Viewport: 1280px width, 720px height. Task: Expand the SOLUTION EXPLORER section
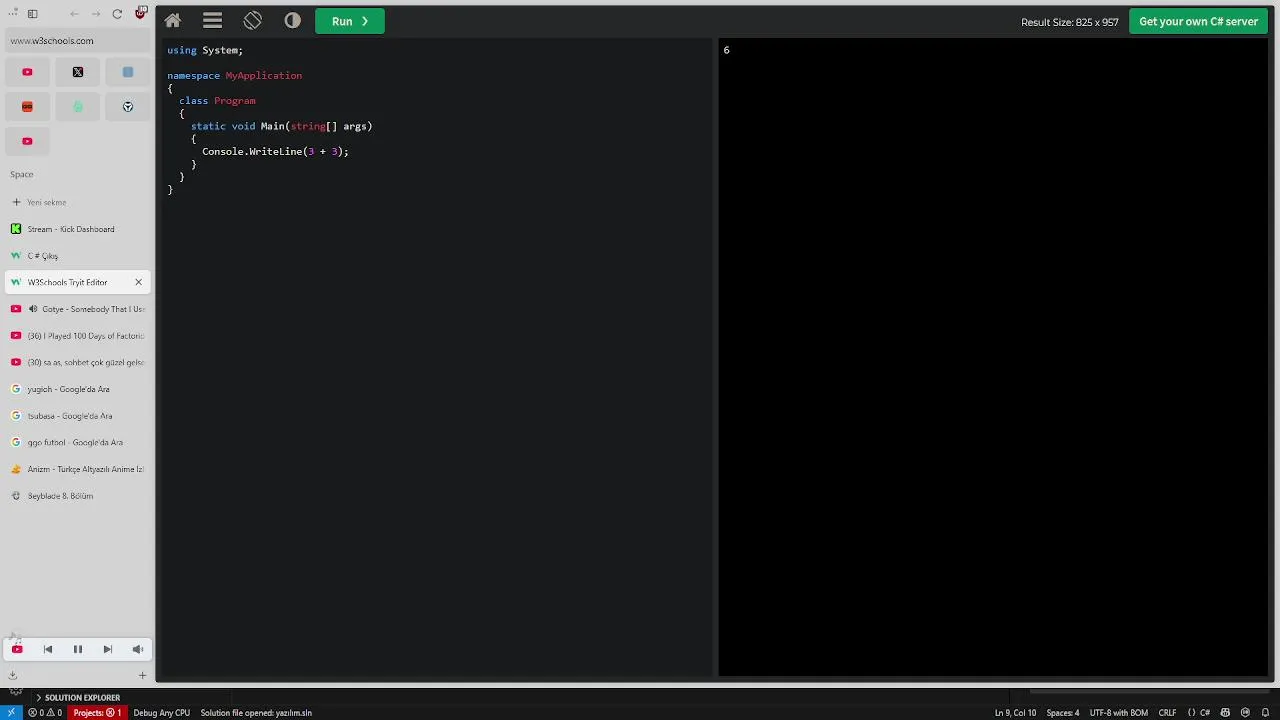[x=78, y=697]
